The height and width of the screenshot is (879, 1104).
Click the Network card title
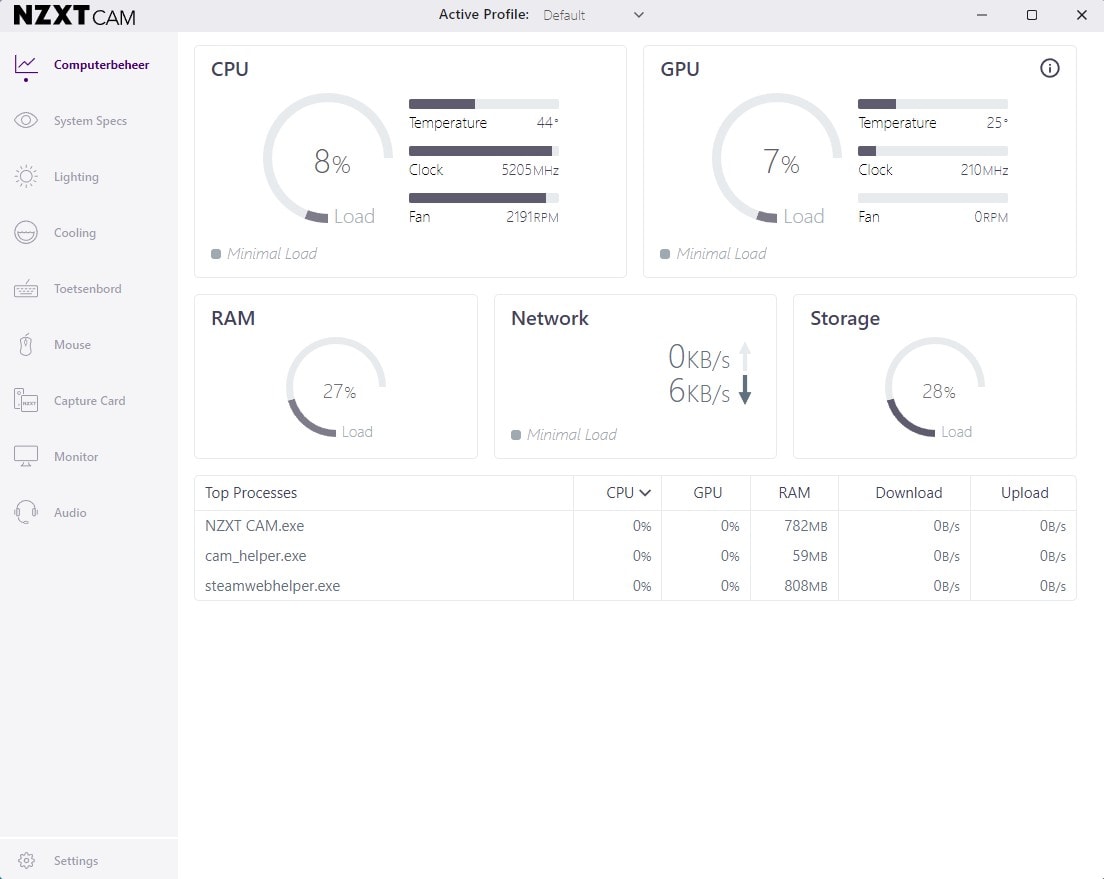pos(550,318)
